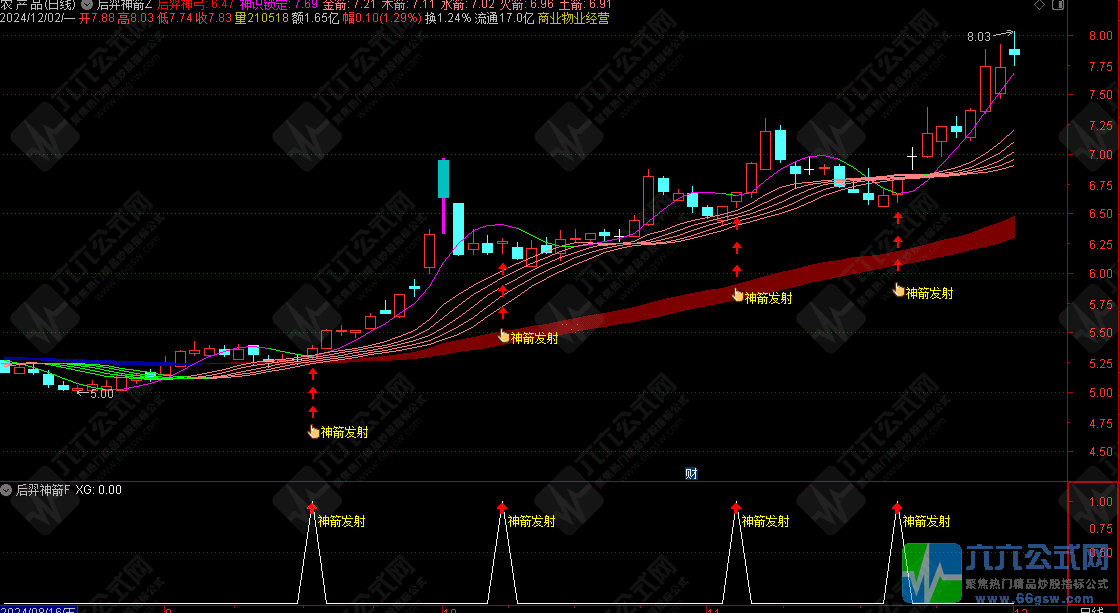Image resolution: width=1120 pixels, height=613 pixels.
Task: Click the panel layout icon at top-right
Action: pos(1060,5)
